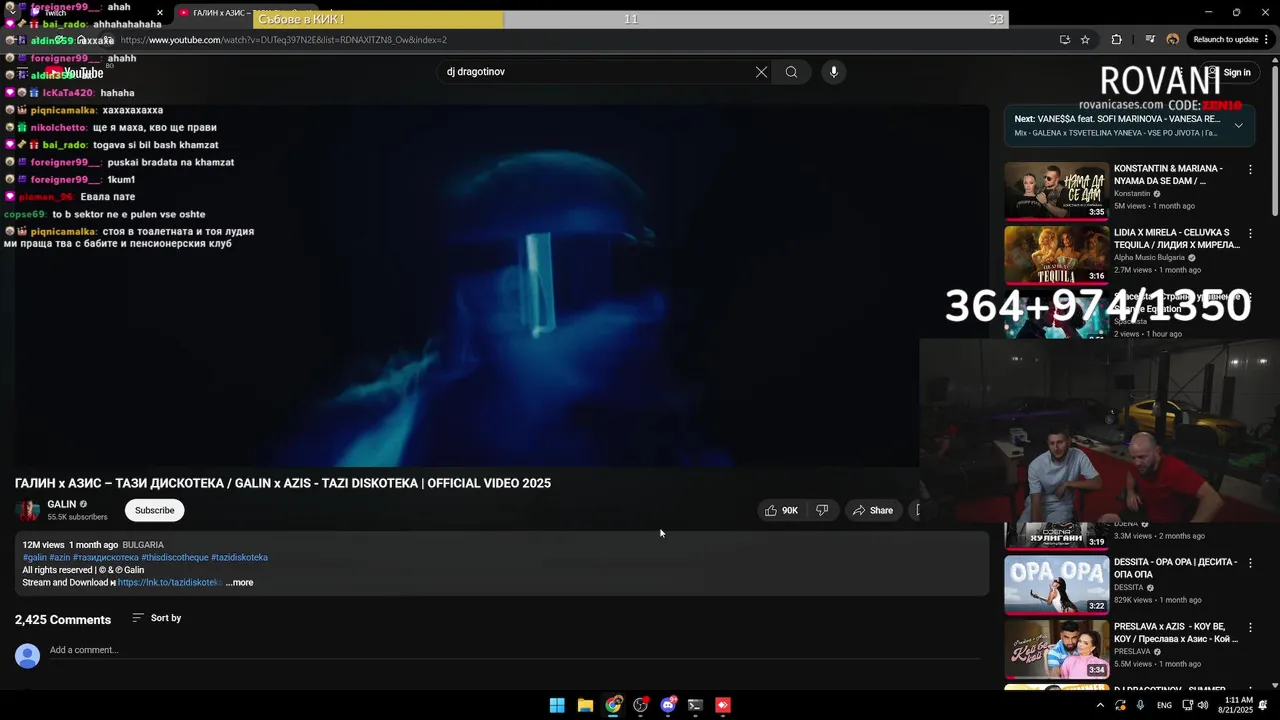The height and width of the screenshot is (720, 1280).
Task: Click the taskbar microphone tray icon
Action: coord(1140,705)
